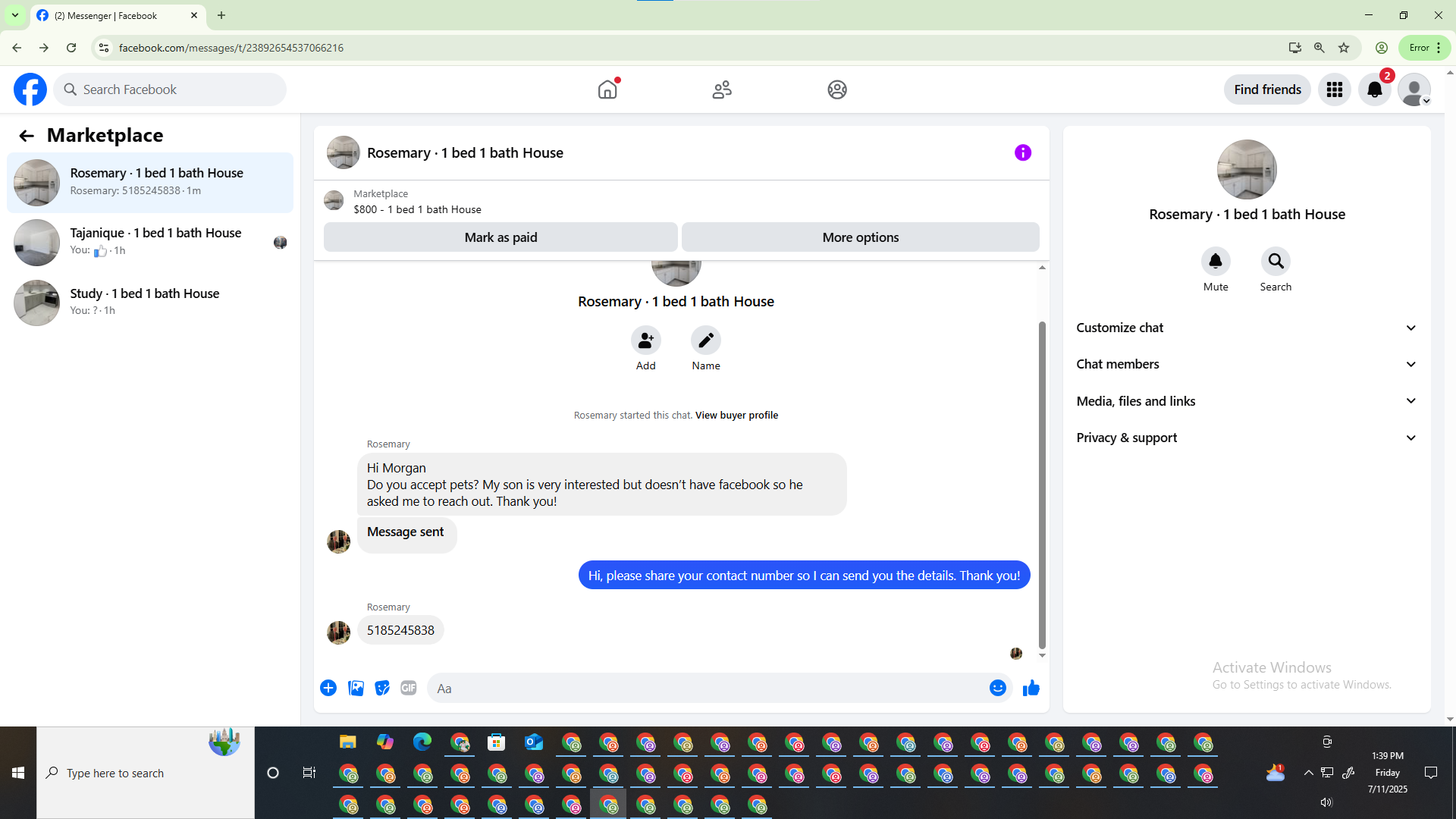Click the message input box

coord(708,688)
